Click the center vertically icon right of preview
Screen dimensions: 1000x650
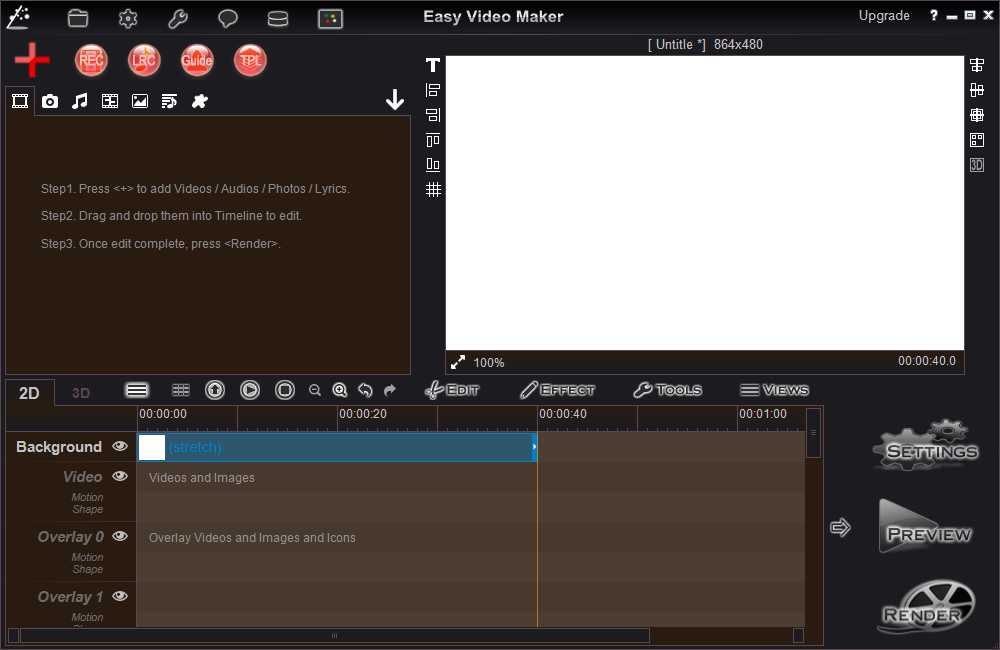tap(977, 90)
